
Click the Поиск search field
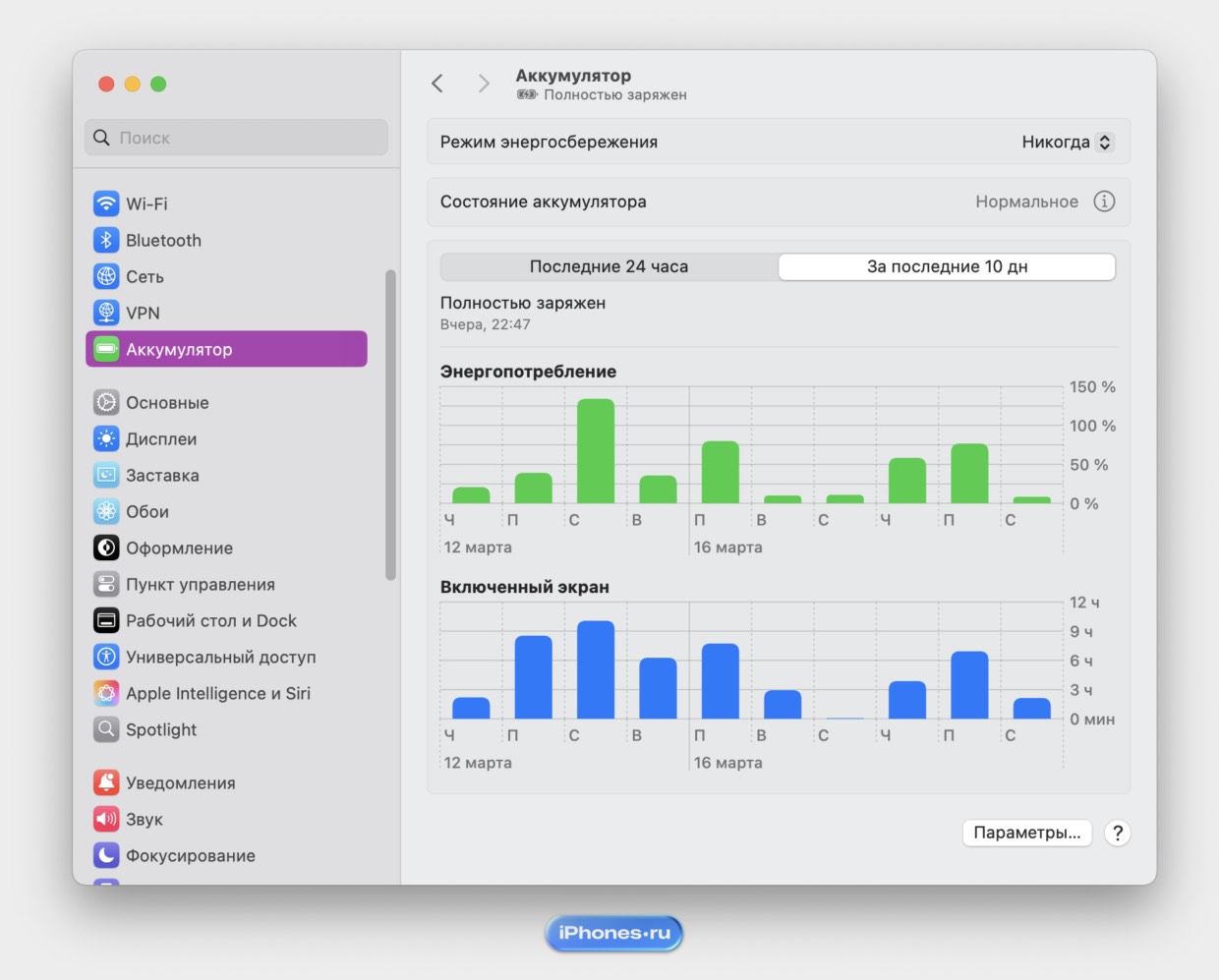click(236, 138)
